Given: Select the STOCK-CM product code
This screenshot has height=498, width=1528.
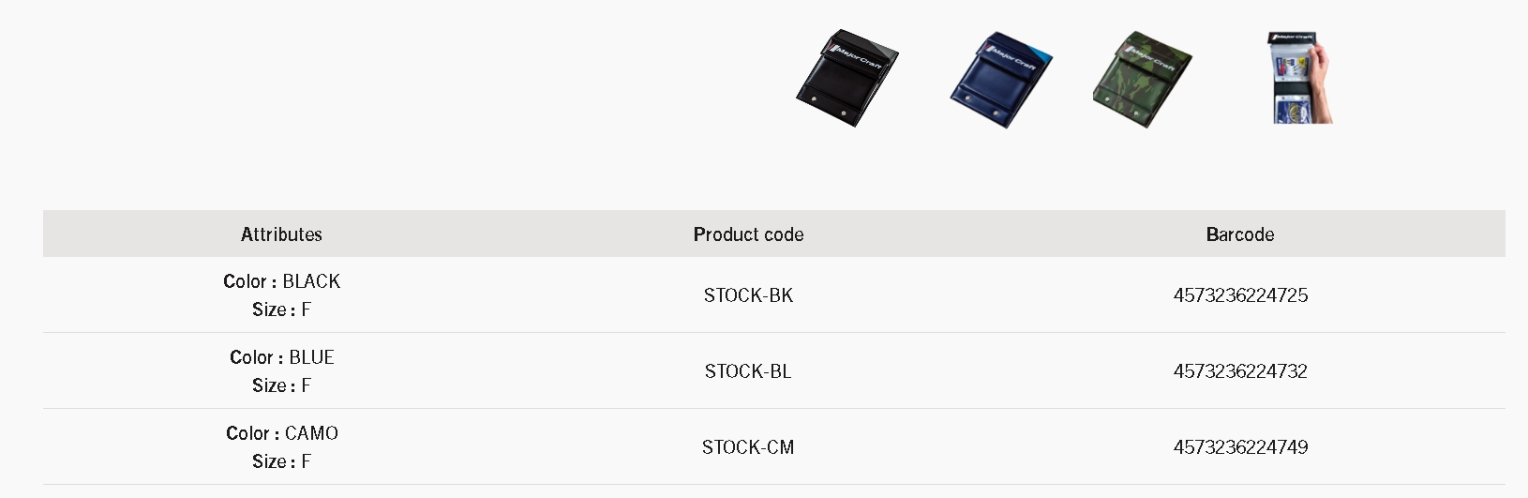Looking at the screenshot, I should pos(748,447).
